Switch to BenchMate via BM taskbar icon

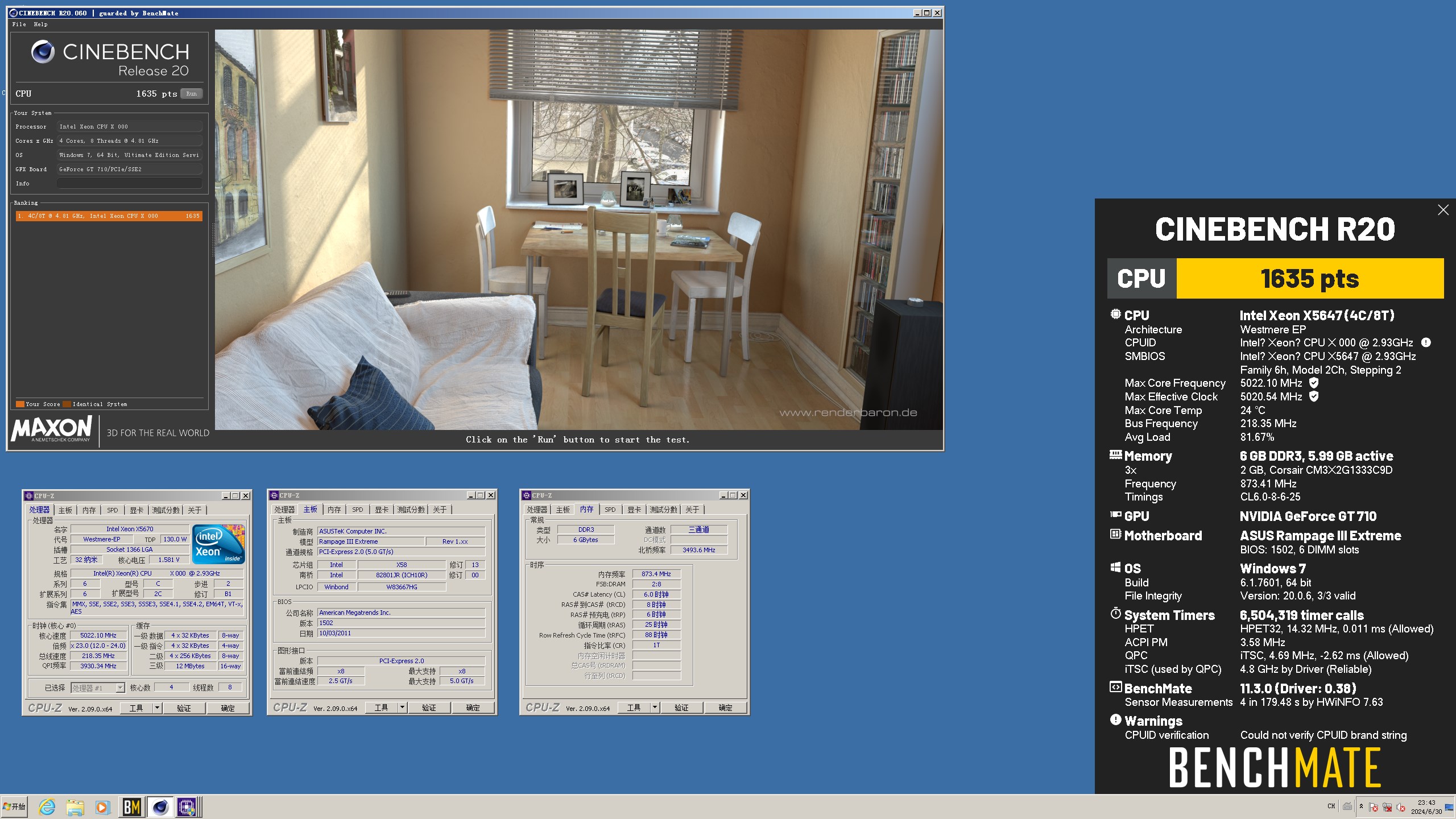(132, 807)
